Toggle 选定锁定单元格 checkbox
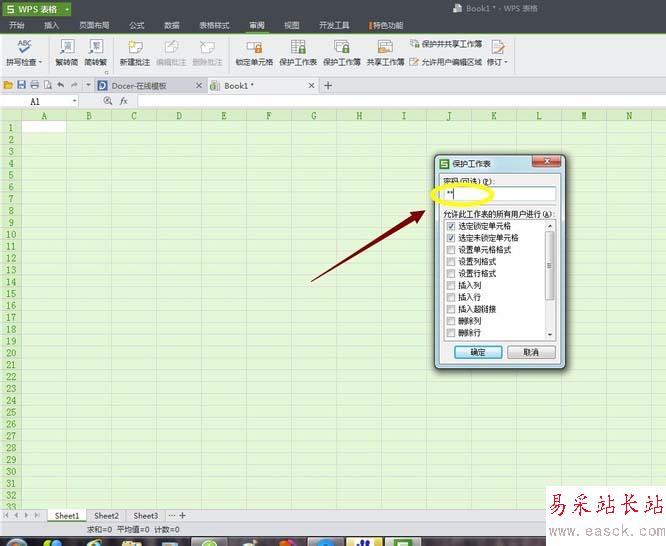Viewport: 666px width, 546px height. click(x=451, y=226)
